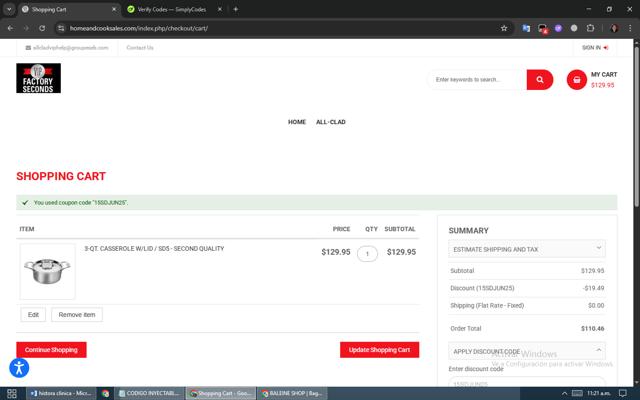
Task: Click the Chrome profile avatar
Action: pyautogui.click(x=614, y=28)
